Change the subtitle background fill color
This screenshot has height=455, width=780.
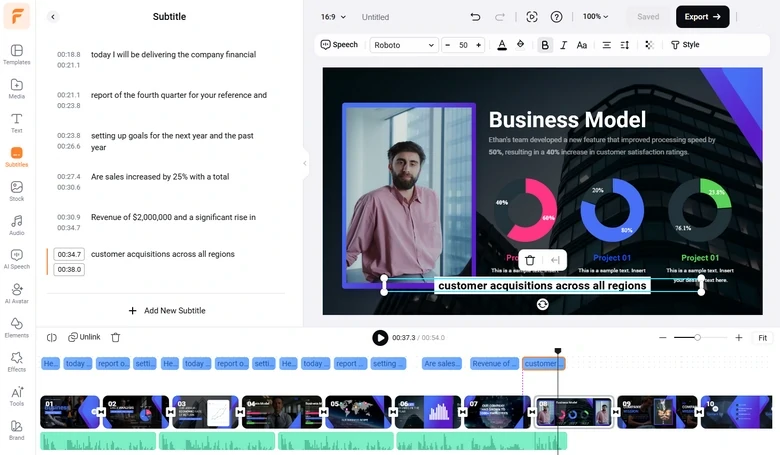point(520,45)
